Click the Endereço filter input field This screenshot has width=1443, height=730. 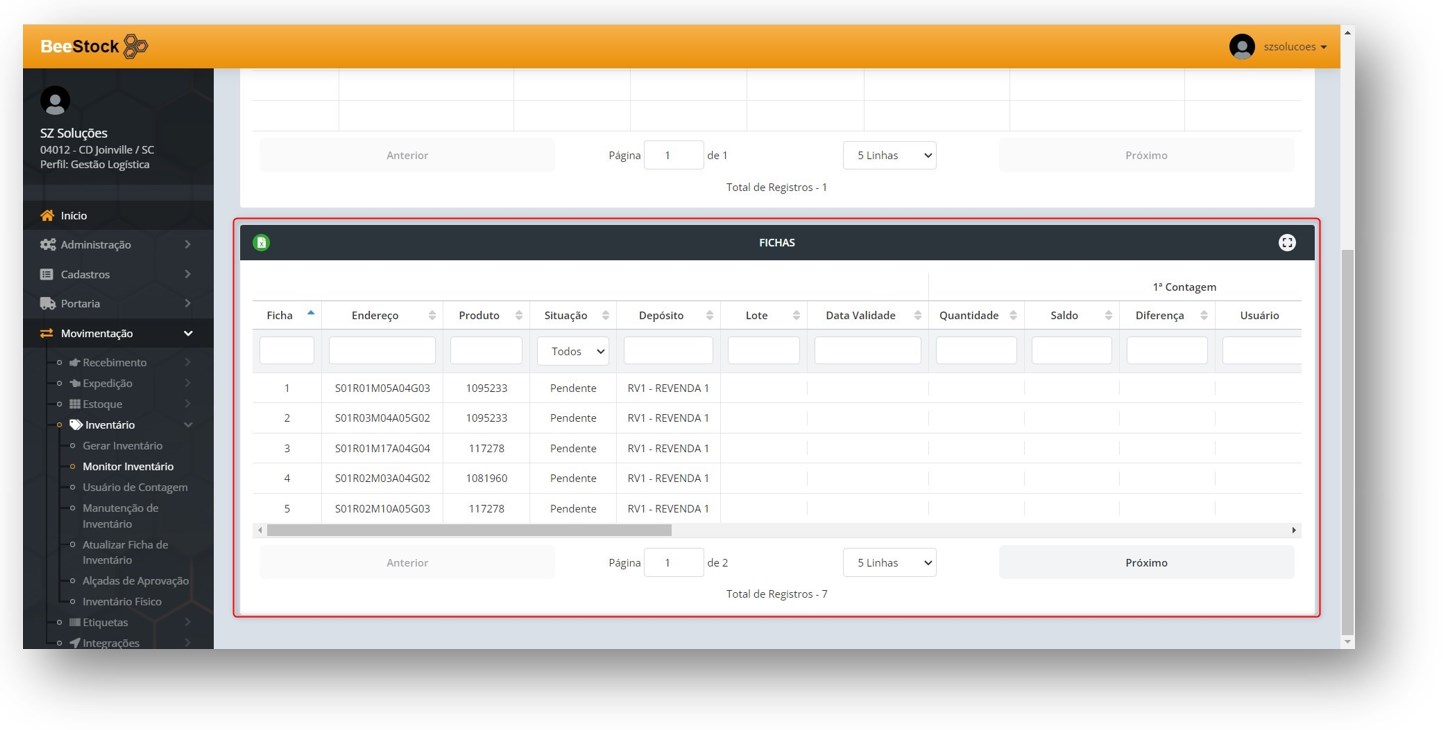coord(382,351)
